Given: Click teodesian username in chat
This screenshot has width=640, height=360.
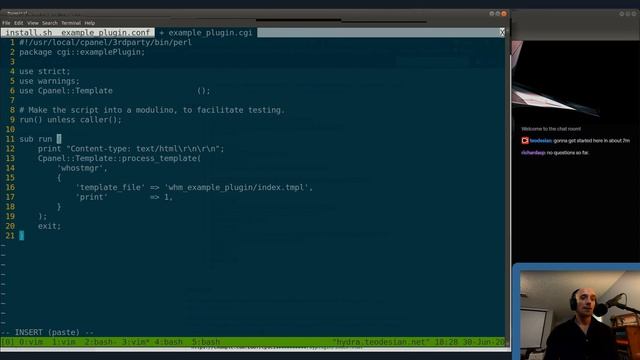Looking at the screenshot, I should [x=541, y=141].
